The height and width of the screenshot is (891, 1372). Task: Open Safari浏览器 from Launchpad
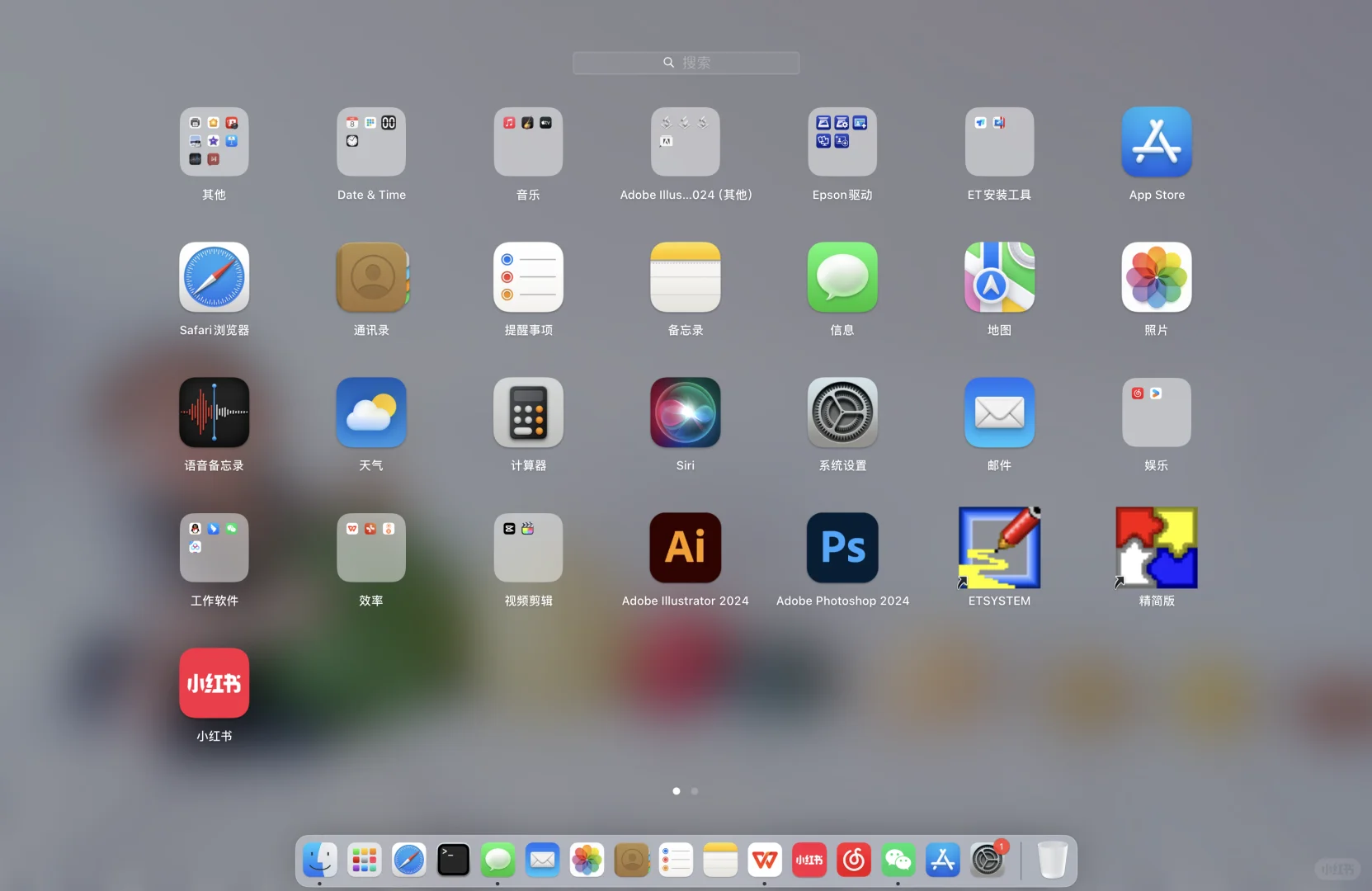(214, 277)
